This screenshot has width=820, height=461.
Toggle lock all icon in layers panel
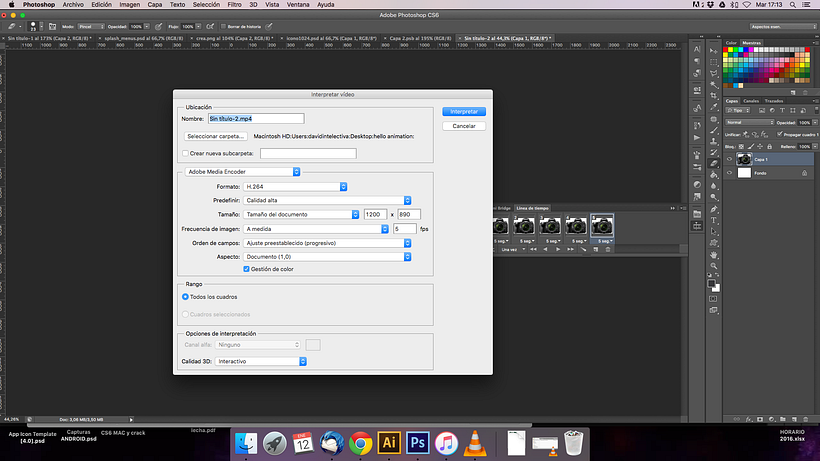(769, 146)
